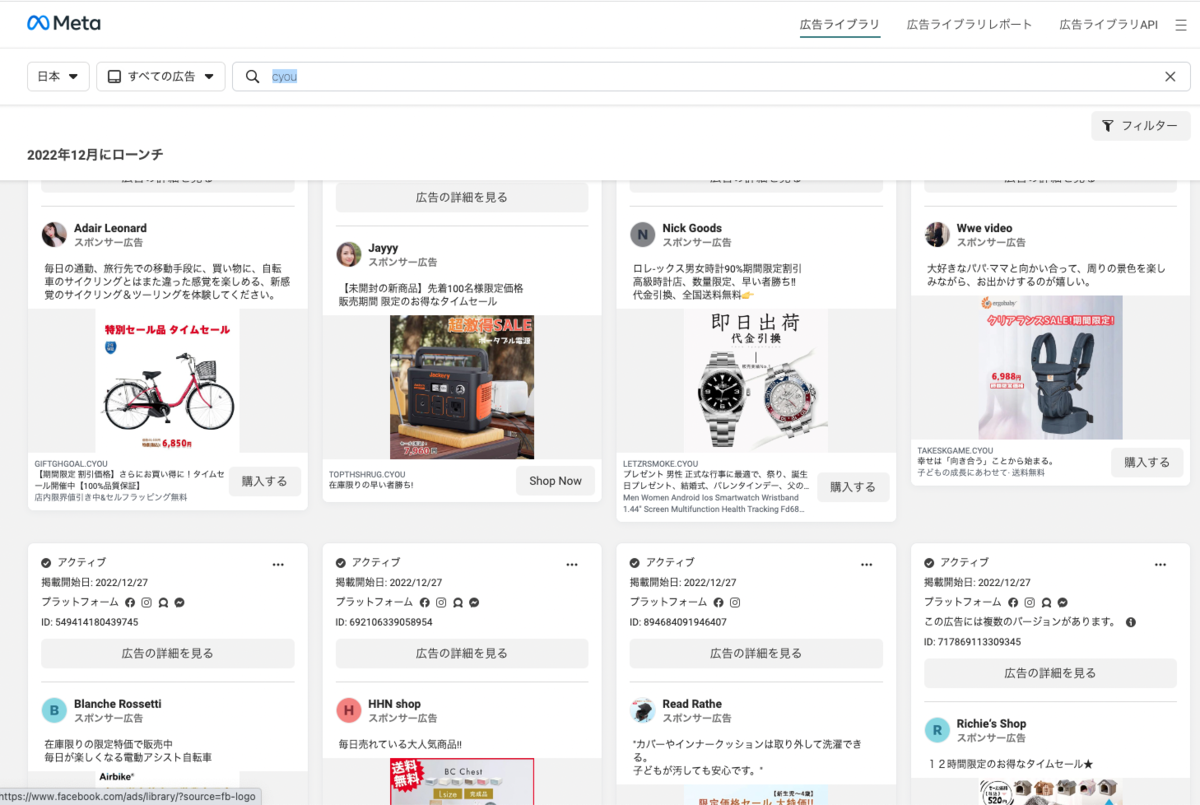View ad details for ID 692106339058954
1200x805 pixels.
pos(462,653)
